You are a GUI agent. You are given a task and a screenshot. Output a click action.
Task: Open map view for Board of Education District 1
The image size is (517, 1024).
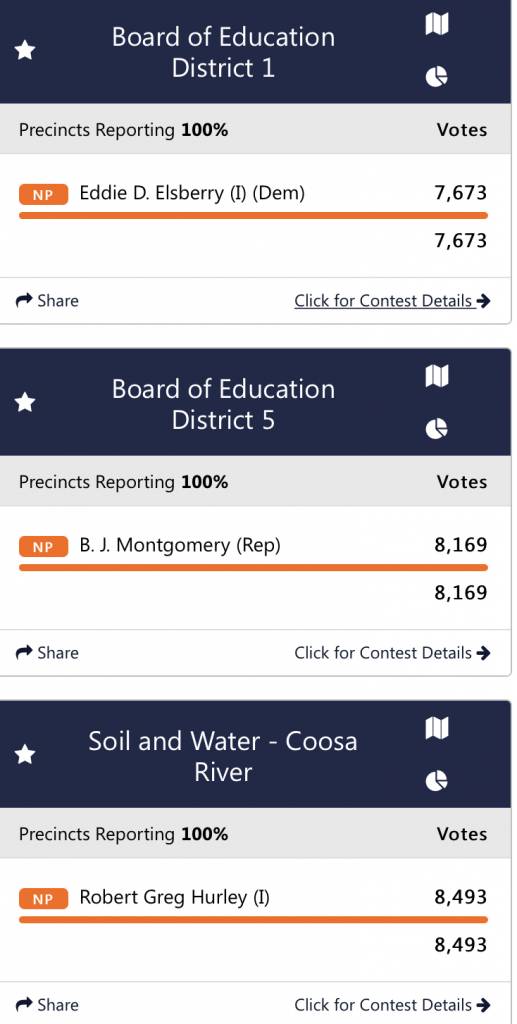(437, 24)
